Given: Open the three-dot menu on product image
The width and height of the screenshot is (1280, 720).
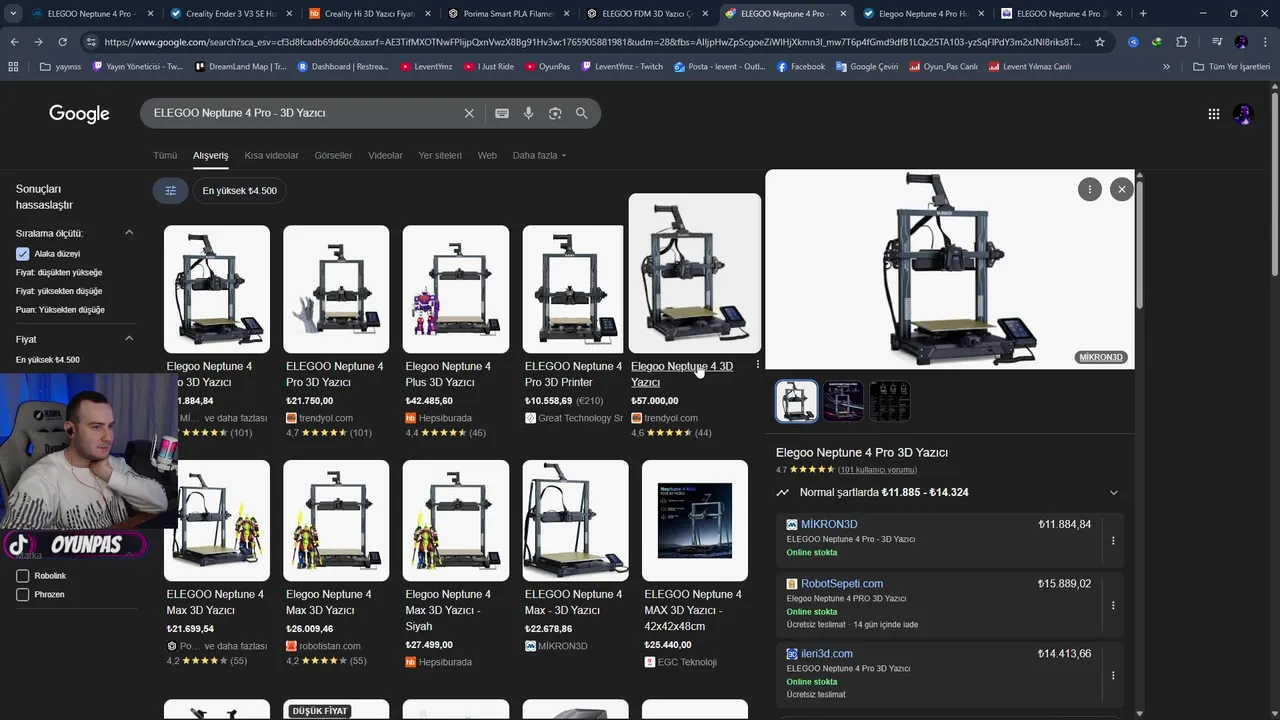Looking at the screenshot, I should [1090, 189].
